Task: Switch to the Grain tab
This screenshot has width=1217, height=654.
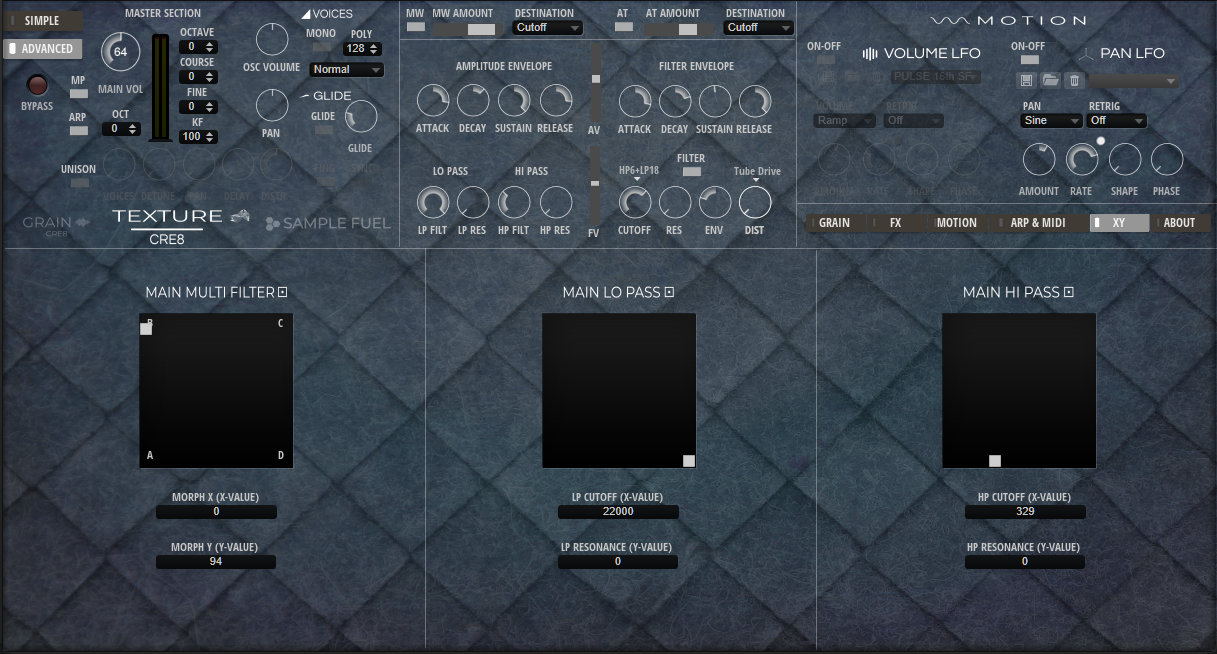Action: (834, 223)
